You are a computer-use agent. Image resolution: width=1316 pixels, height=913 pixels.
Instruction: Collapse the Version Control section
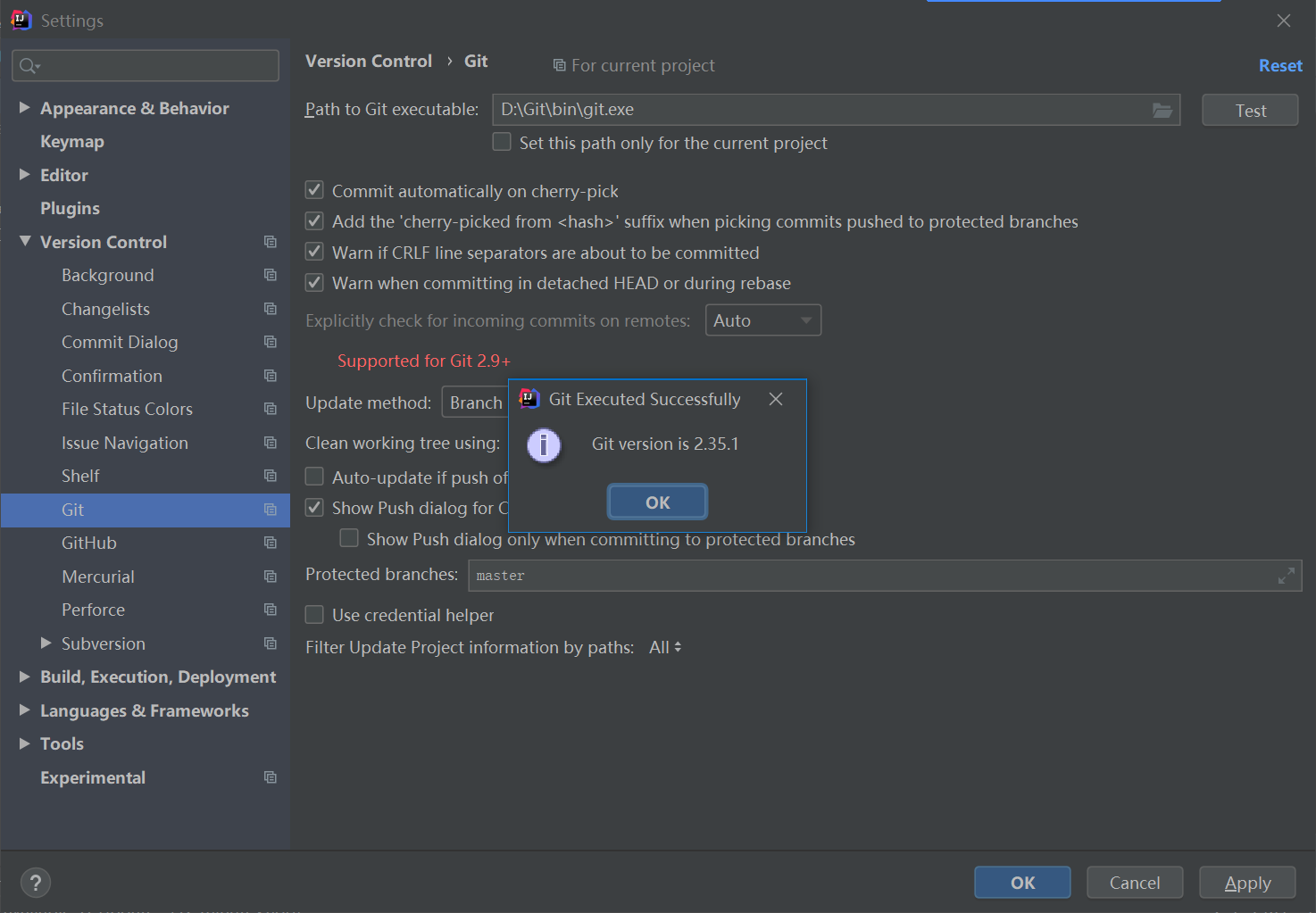[25, 241]
